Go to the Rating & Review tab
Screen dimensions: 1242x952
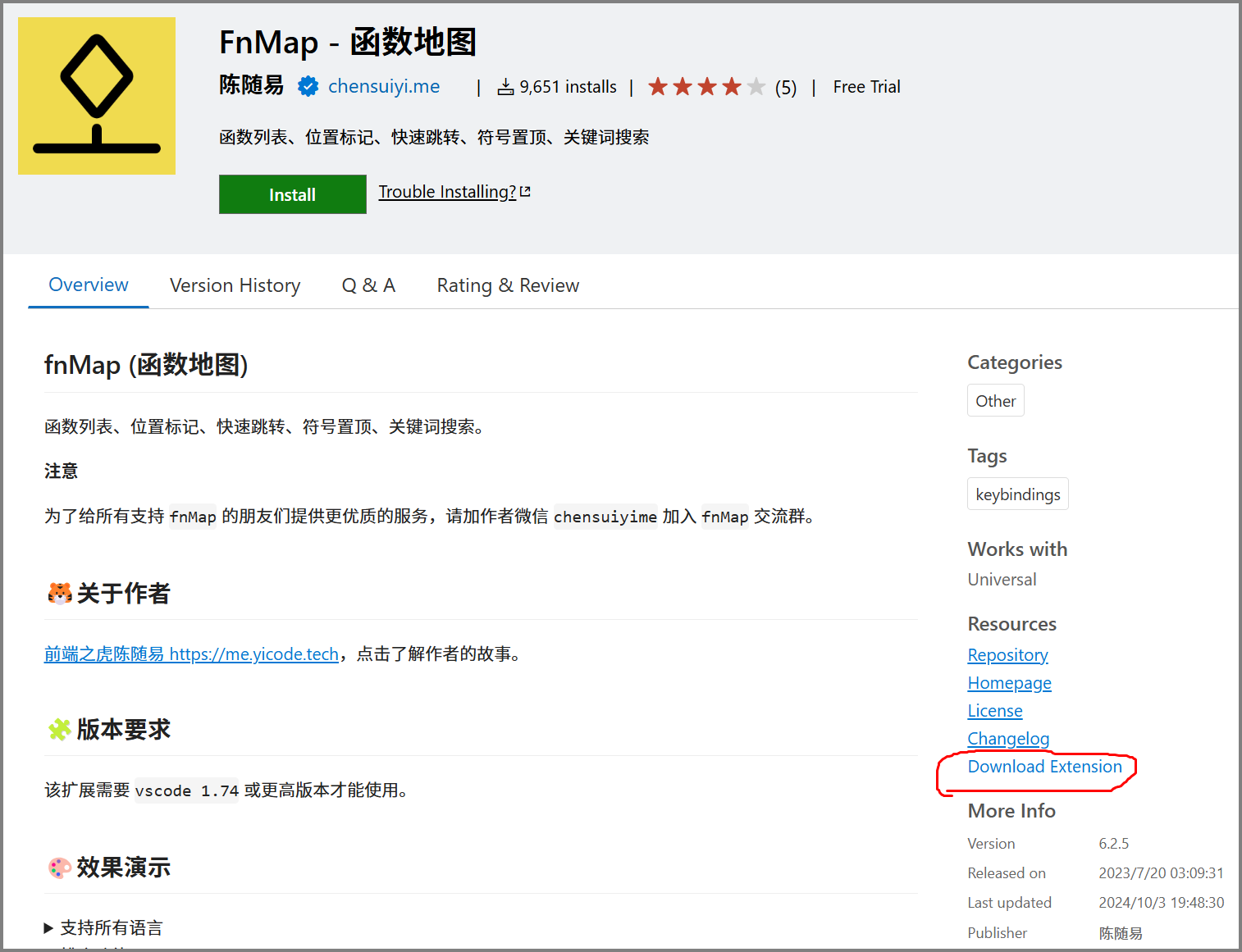(x=508, y=285)
